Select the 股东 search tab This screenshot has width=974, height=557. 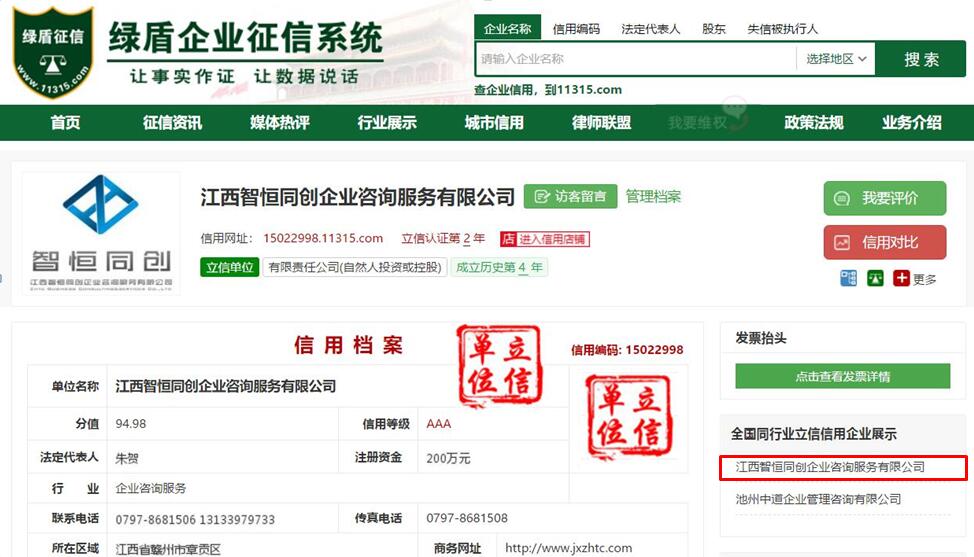coord(714,29)
